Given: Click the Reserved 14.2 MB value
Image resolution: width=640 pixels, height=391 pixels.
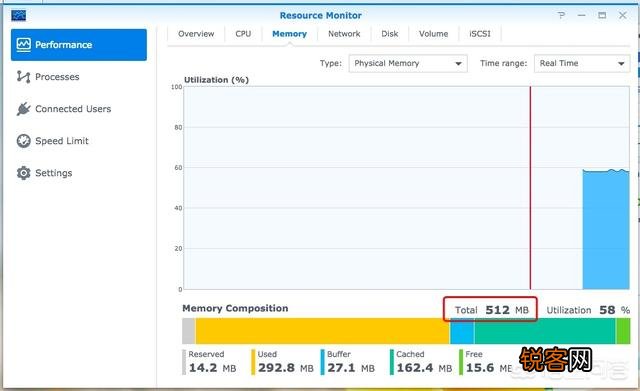Looking at the screenshot, I should pyautogui.click(x=212, y=368).
